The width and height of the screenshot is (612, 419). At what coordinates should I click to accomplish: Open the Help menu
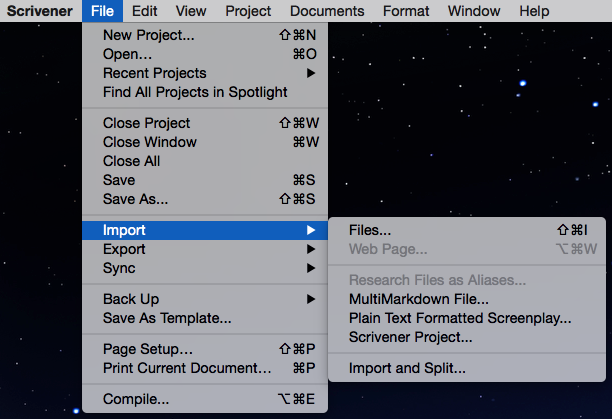[x=534, y=11]
